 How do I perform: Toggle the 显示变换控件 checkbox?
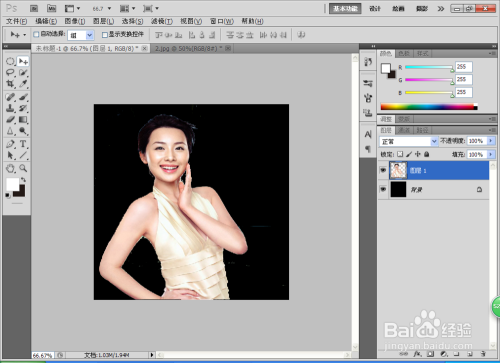point(105,35)
